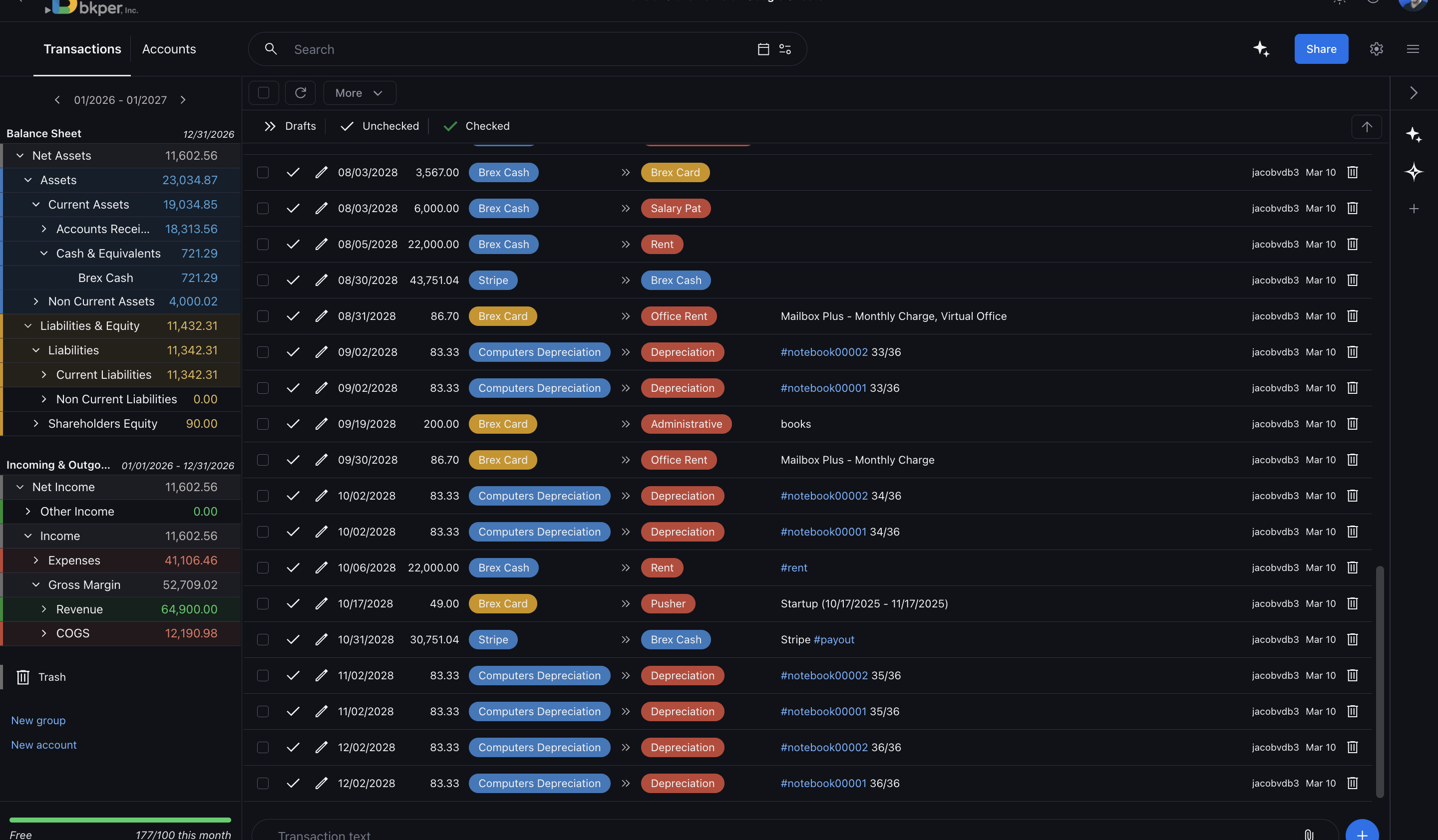This screenshot has height=840, width=1438.
Task: Click the blue add transaction plus button
Action: pyautogui.click(x=1362, y=833)
